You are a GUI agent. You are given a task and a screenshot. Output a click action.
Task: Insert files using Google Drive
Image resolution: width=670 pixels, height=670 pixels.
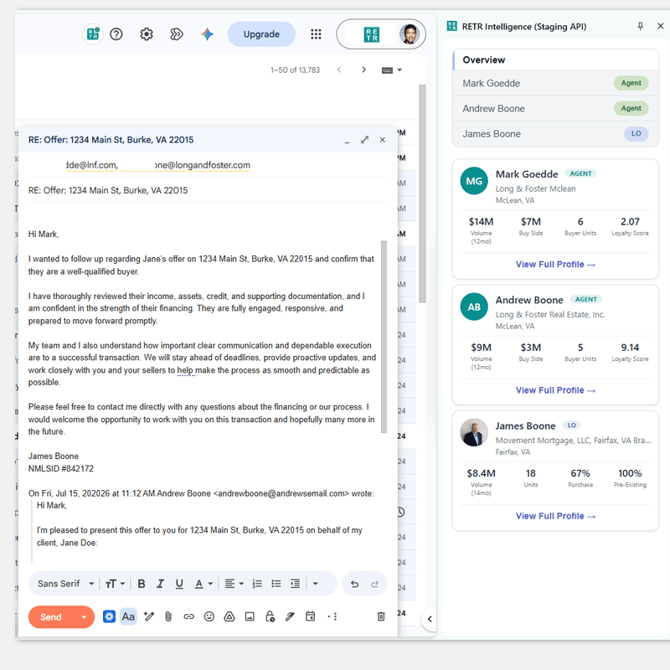coord(229,617)
